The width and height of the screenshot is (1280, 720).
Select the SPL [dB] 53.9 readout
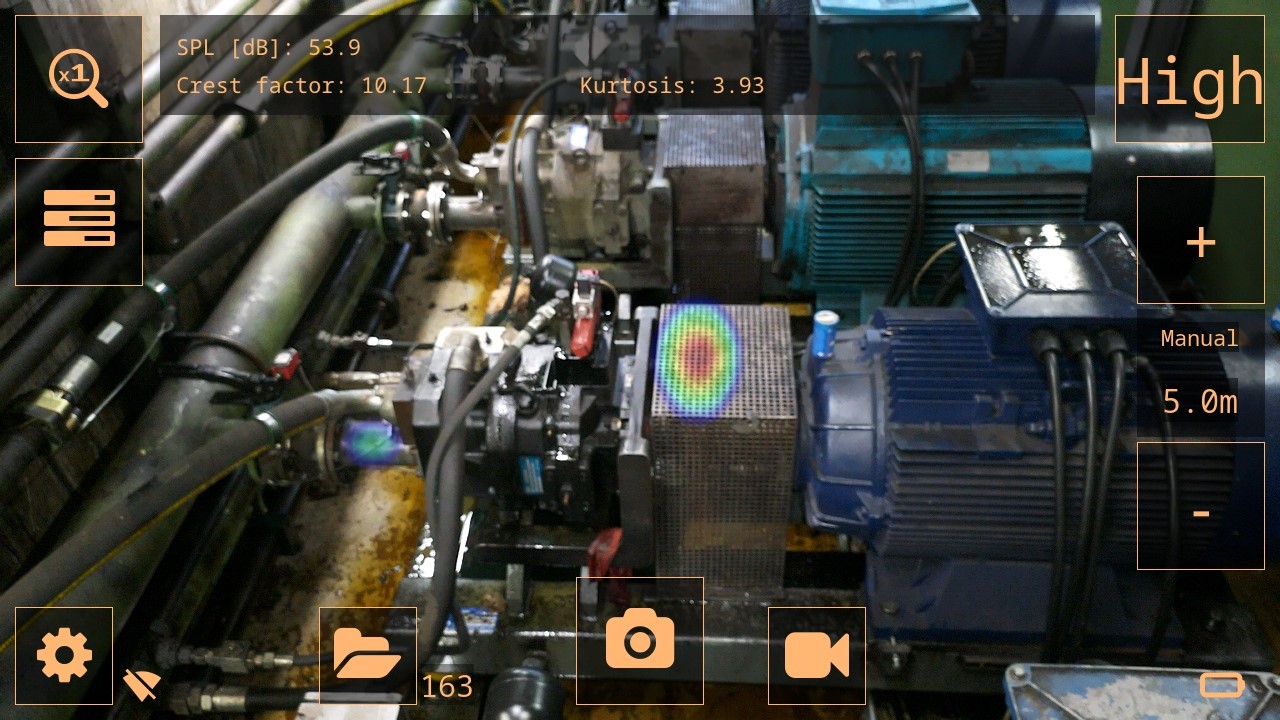(x=269, y=47)
